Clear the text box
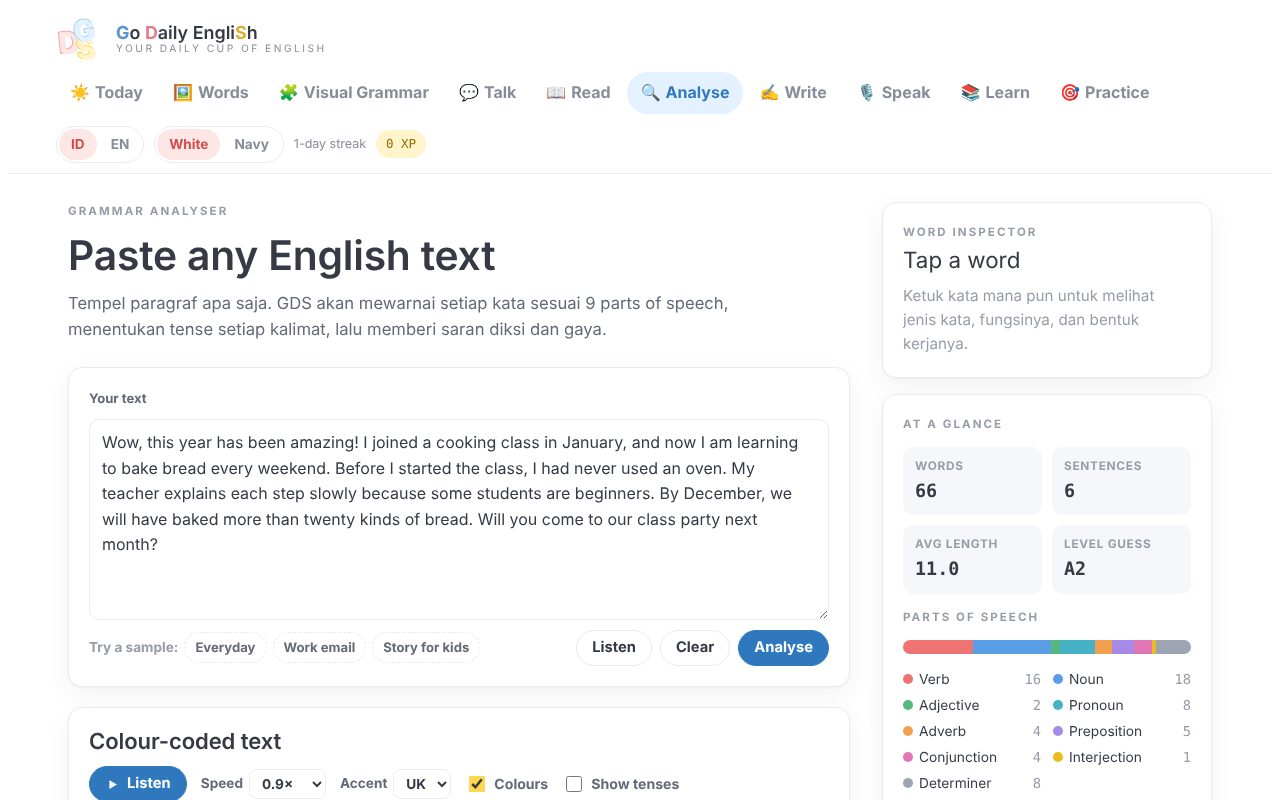The height and width of the screenshot is (800, 1280). tap(695, 647)
